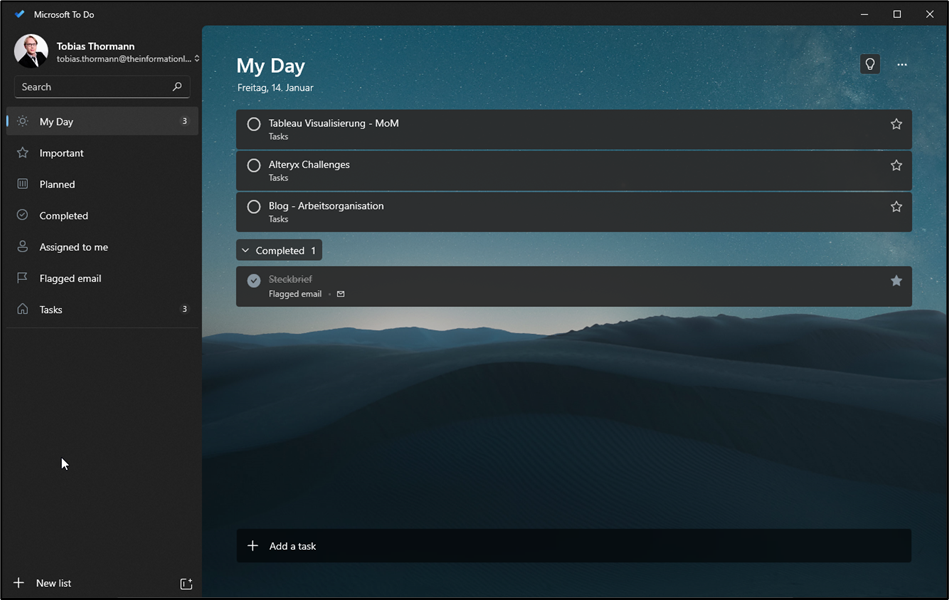The width and height of the screenshot is (949, 600).
Task: Click the My Day title heading
Action: tap(271, 66)
